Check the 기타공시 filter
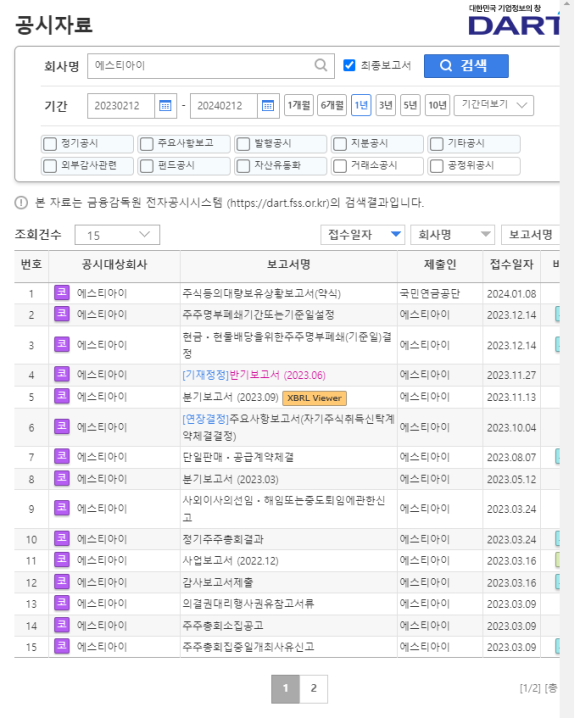580x718 pixels. pyautogui.click(x=437, y=144)
